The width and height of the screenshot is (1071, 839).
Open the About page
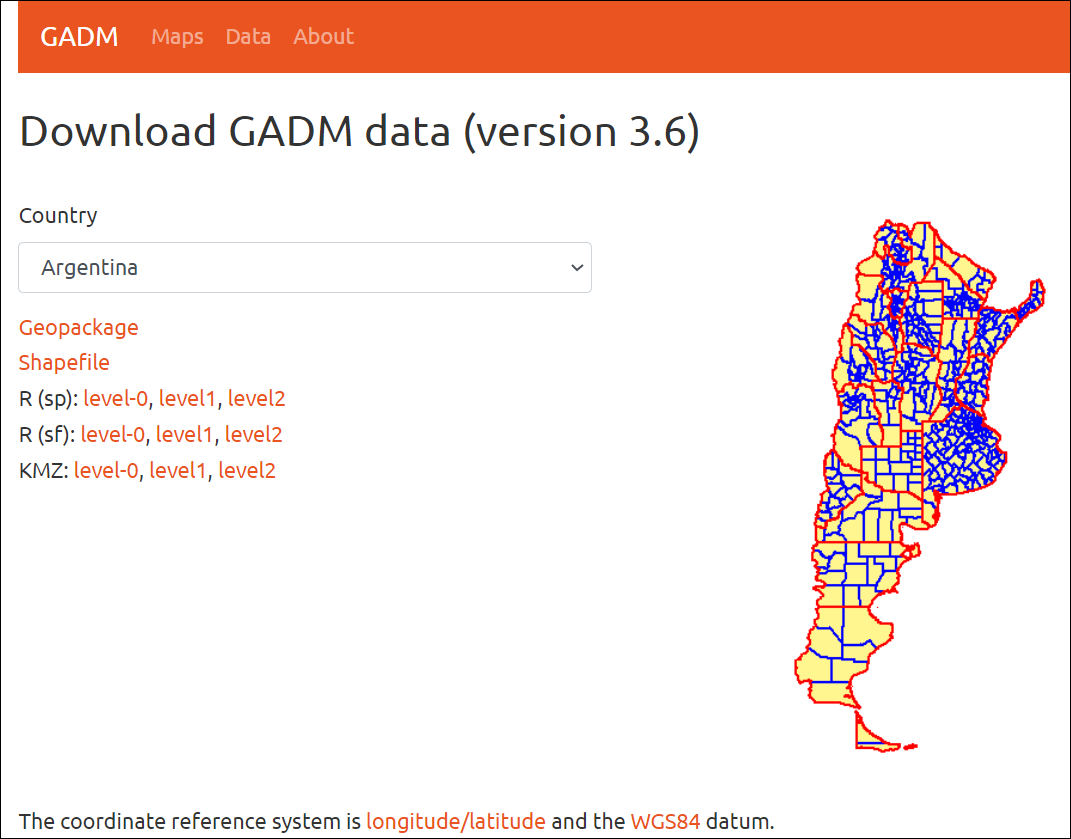tap(323, 37)
